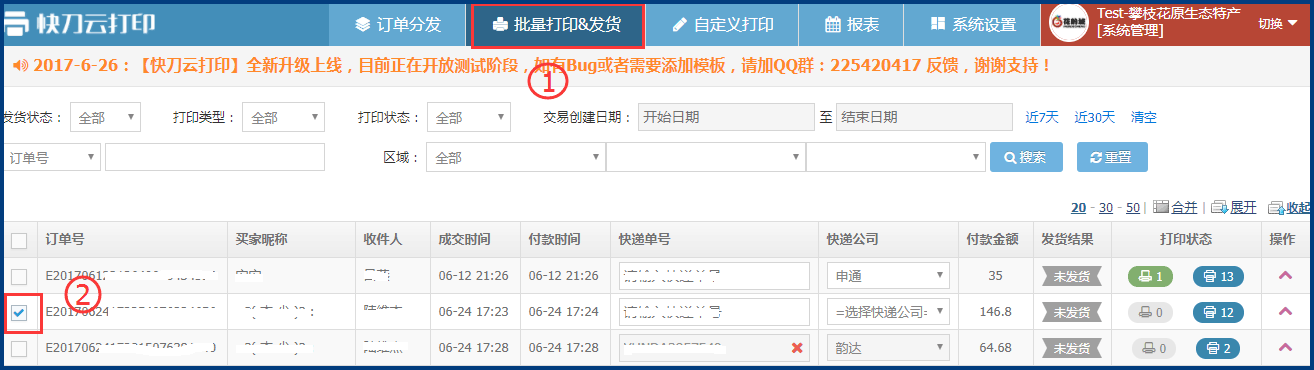Open the 订单分发 tab
The image size is (1314, 370).
click(x=399, y=25)
